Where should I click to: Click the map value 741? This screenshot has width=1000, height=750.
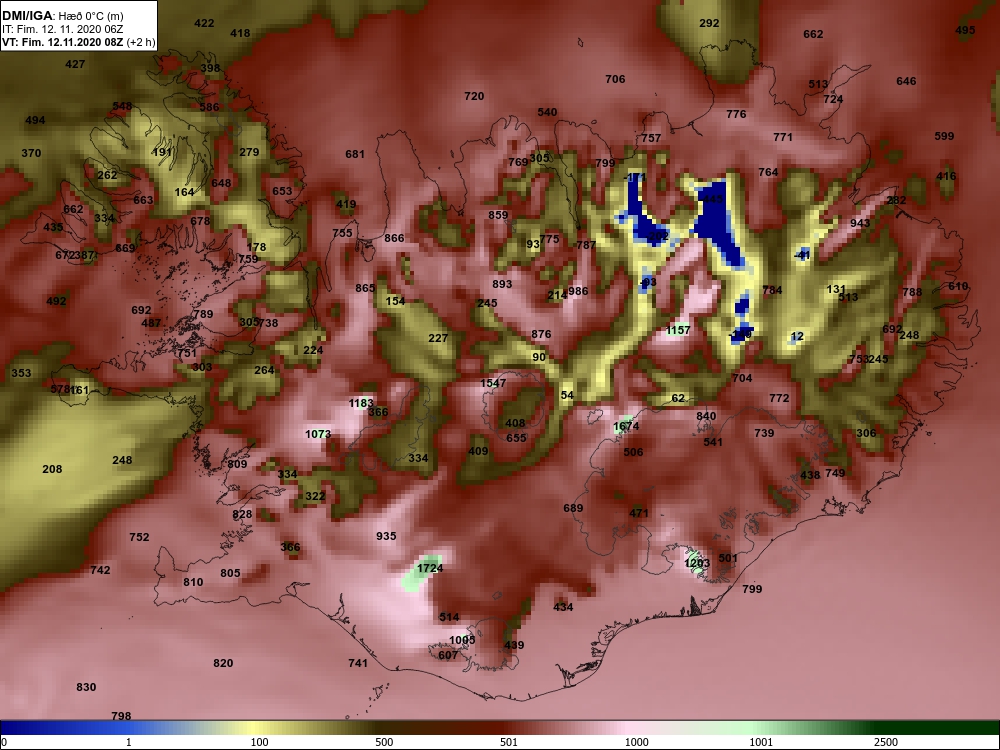[358, 663]
